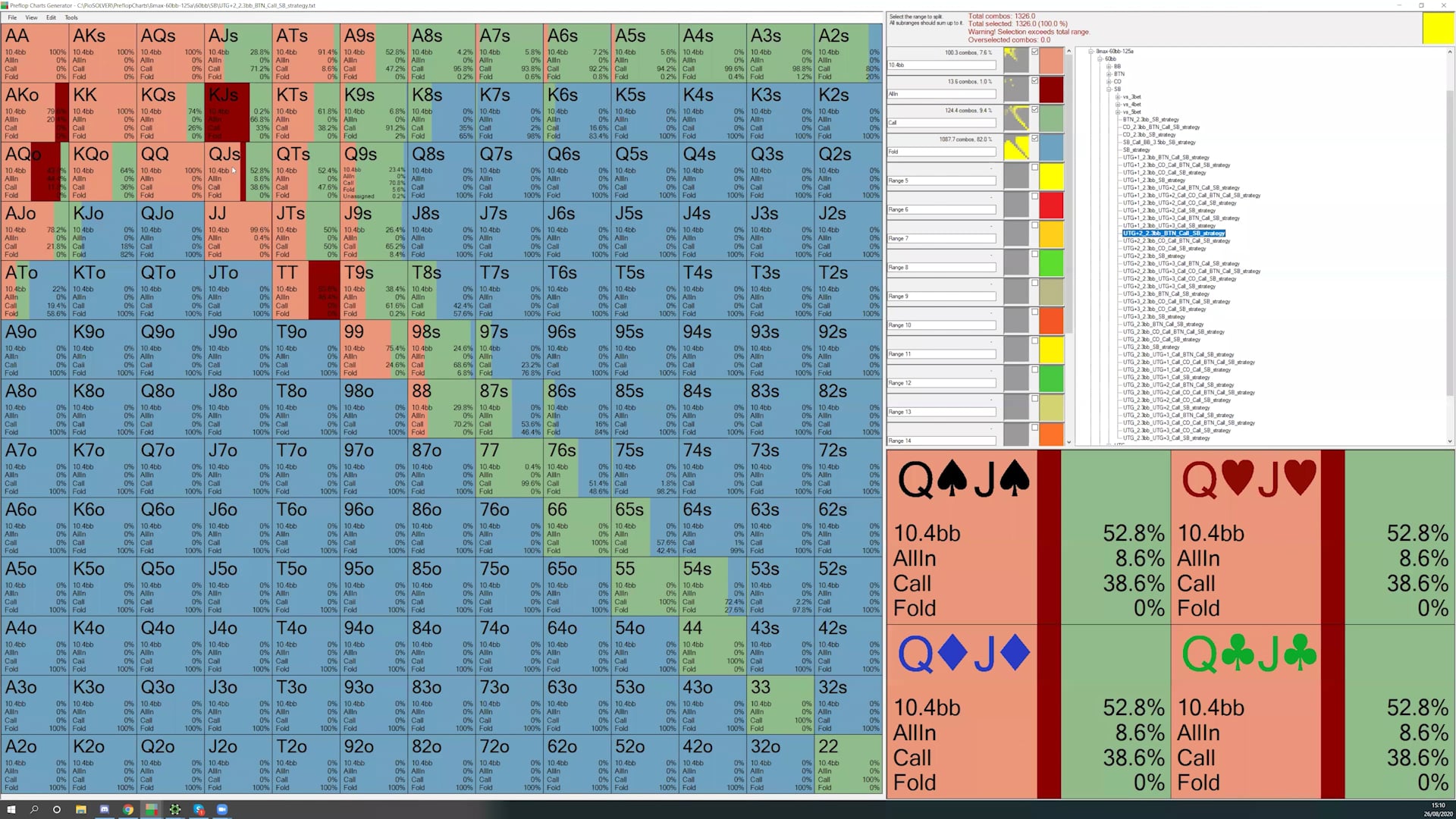Screen dimensions: 1456x819
Task: Click the Call range preview thumbnail
Action: [1015, 118]
